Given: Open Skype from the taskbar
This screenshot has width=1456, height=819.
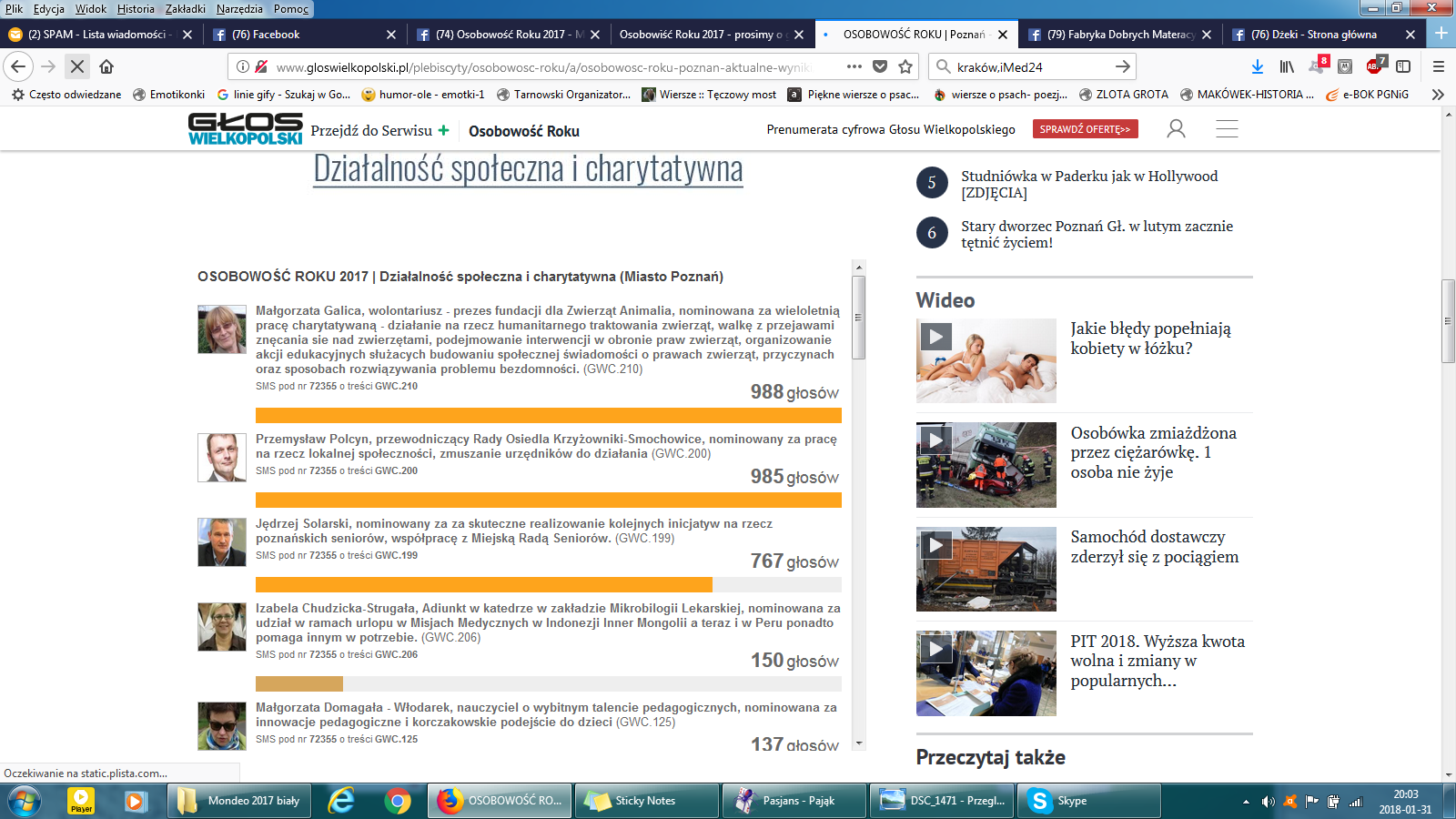Looking at the screenshot, I should point(1087,801).
